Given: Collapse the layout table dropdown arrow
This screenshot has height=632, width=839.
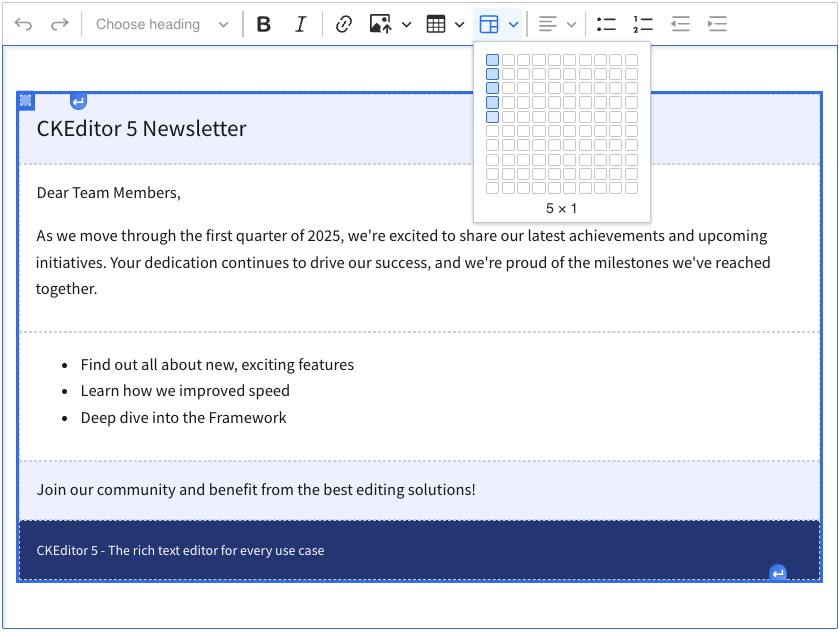Looking at the screenshot, I should pos(513,24).
